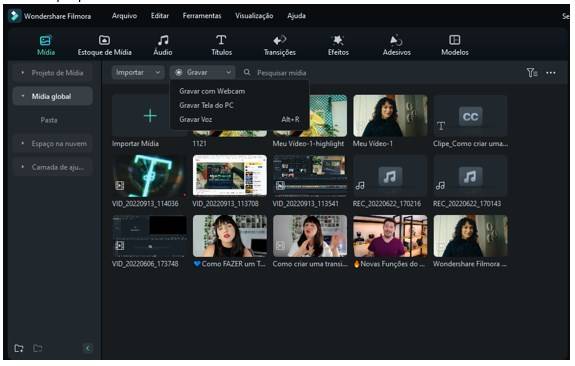This screenshot has width=575, height=366.
Task: Select Mídia global in the sidebar
Action: 52,96
